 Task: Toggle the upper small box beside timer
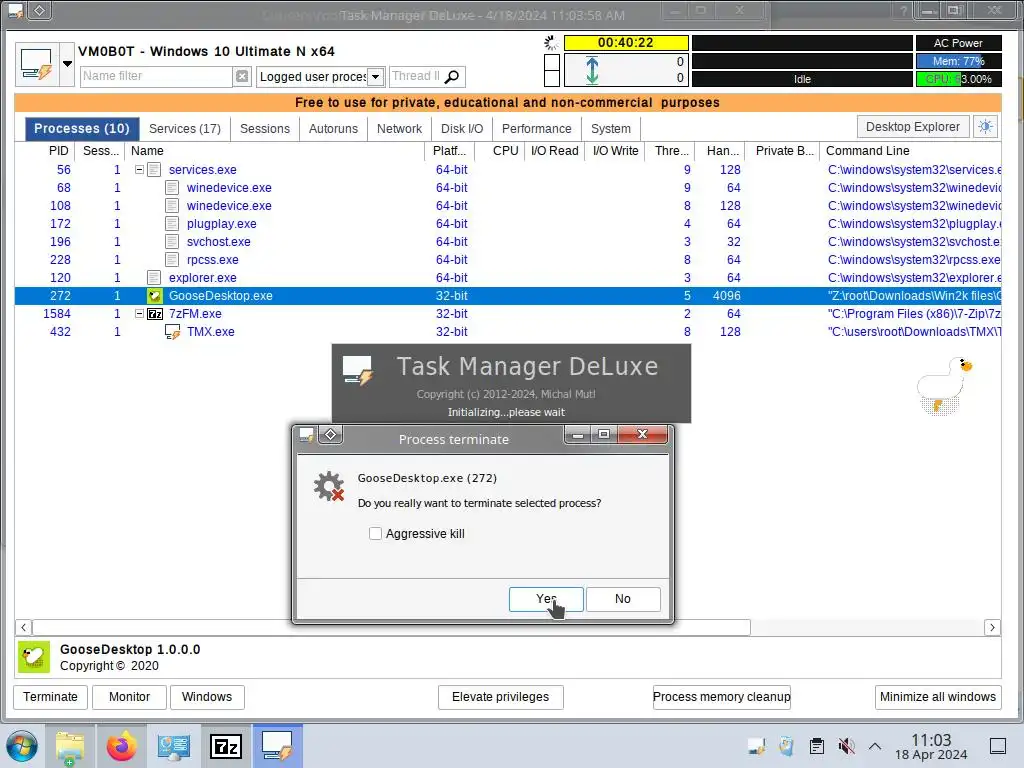coord(552,62)
